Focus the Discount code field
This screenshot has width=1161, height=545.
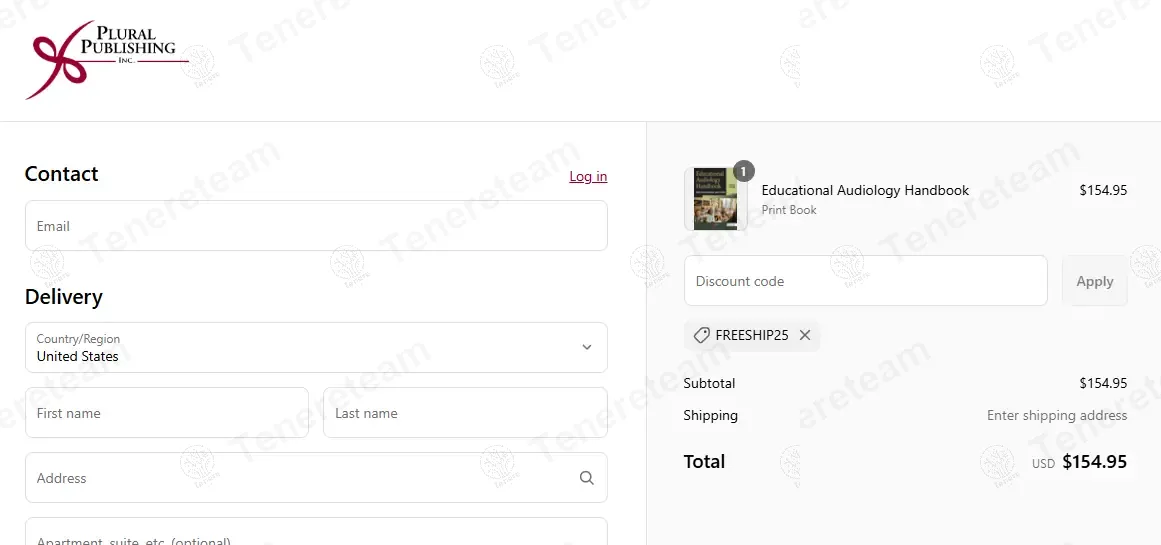[x=865, y=281]
